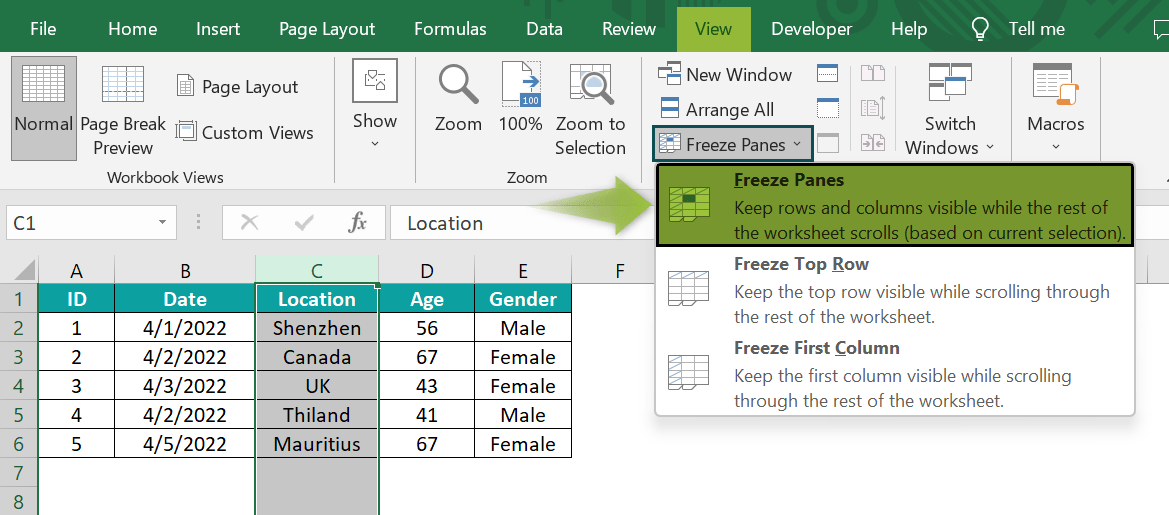Select column E header
This screenshot has width=1169, height=515.
[523, 270]
